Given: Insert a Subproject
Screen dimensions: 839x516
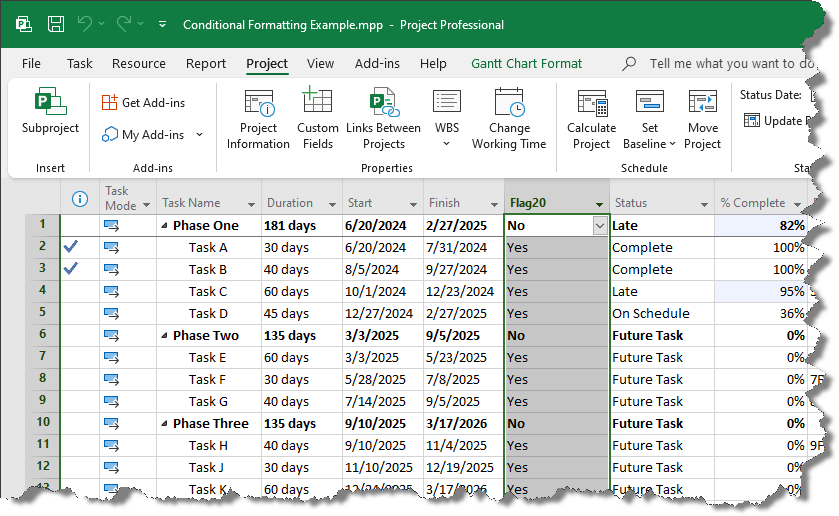Looking at the screenshot, I should (50, 111).
